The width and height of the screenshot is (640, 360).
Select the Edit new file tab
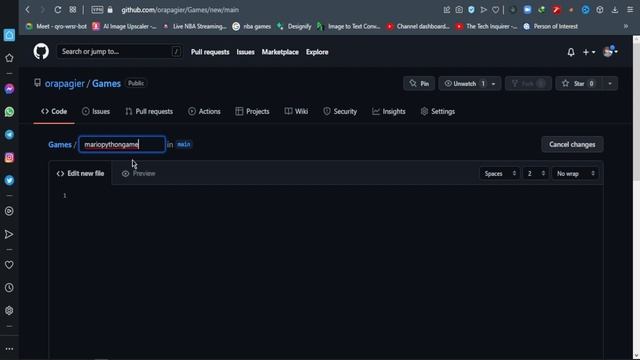80,173
